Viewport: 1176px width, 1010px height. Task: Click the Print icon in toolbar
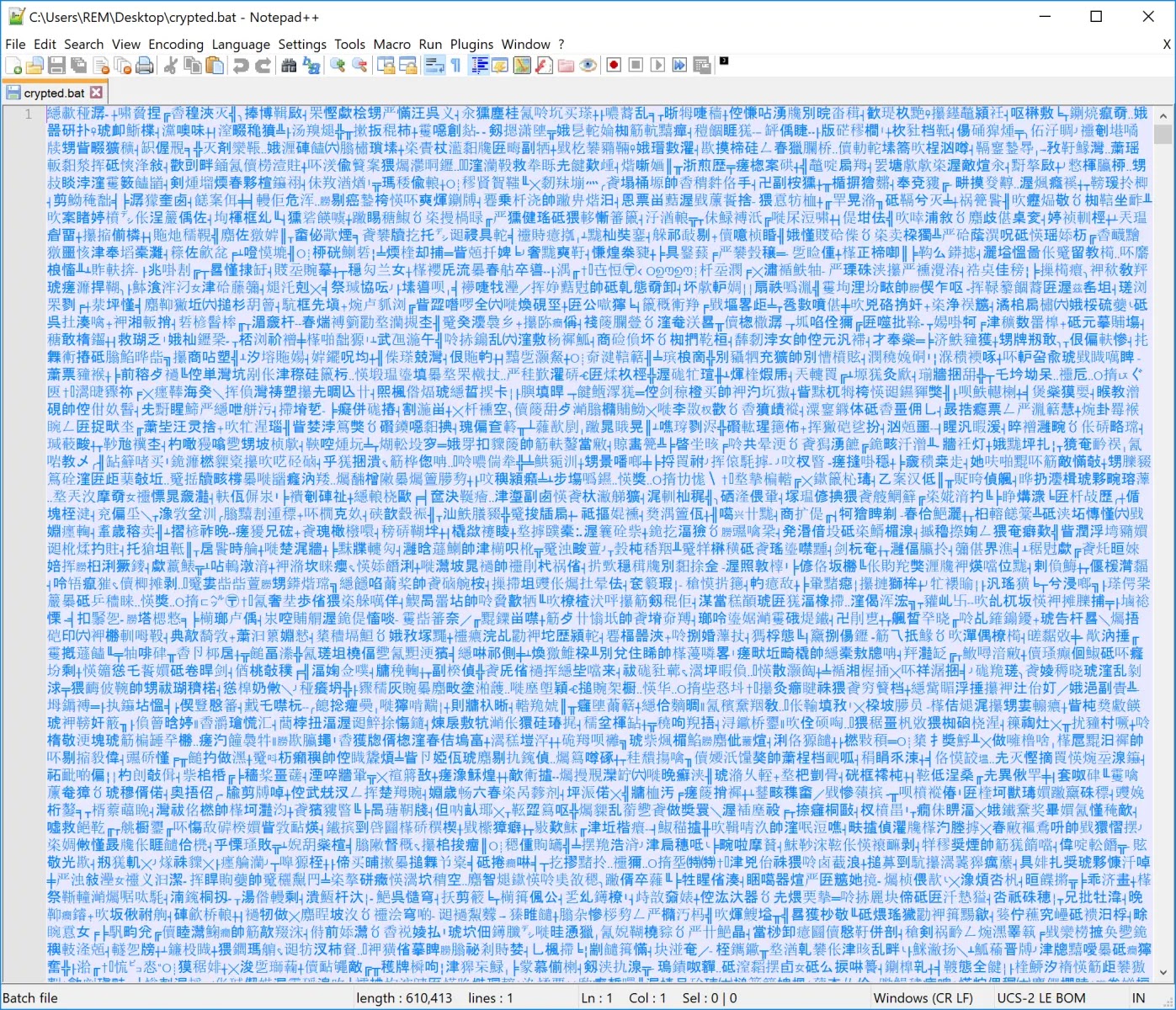[x=144, y=66]
